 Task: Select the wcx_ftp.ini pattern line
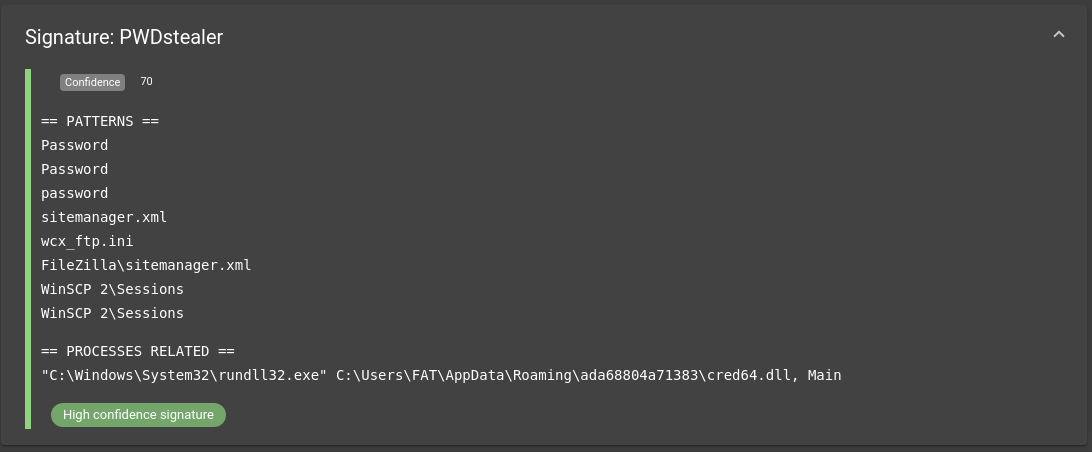click(87, 241)
